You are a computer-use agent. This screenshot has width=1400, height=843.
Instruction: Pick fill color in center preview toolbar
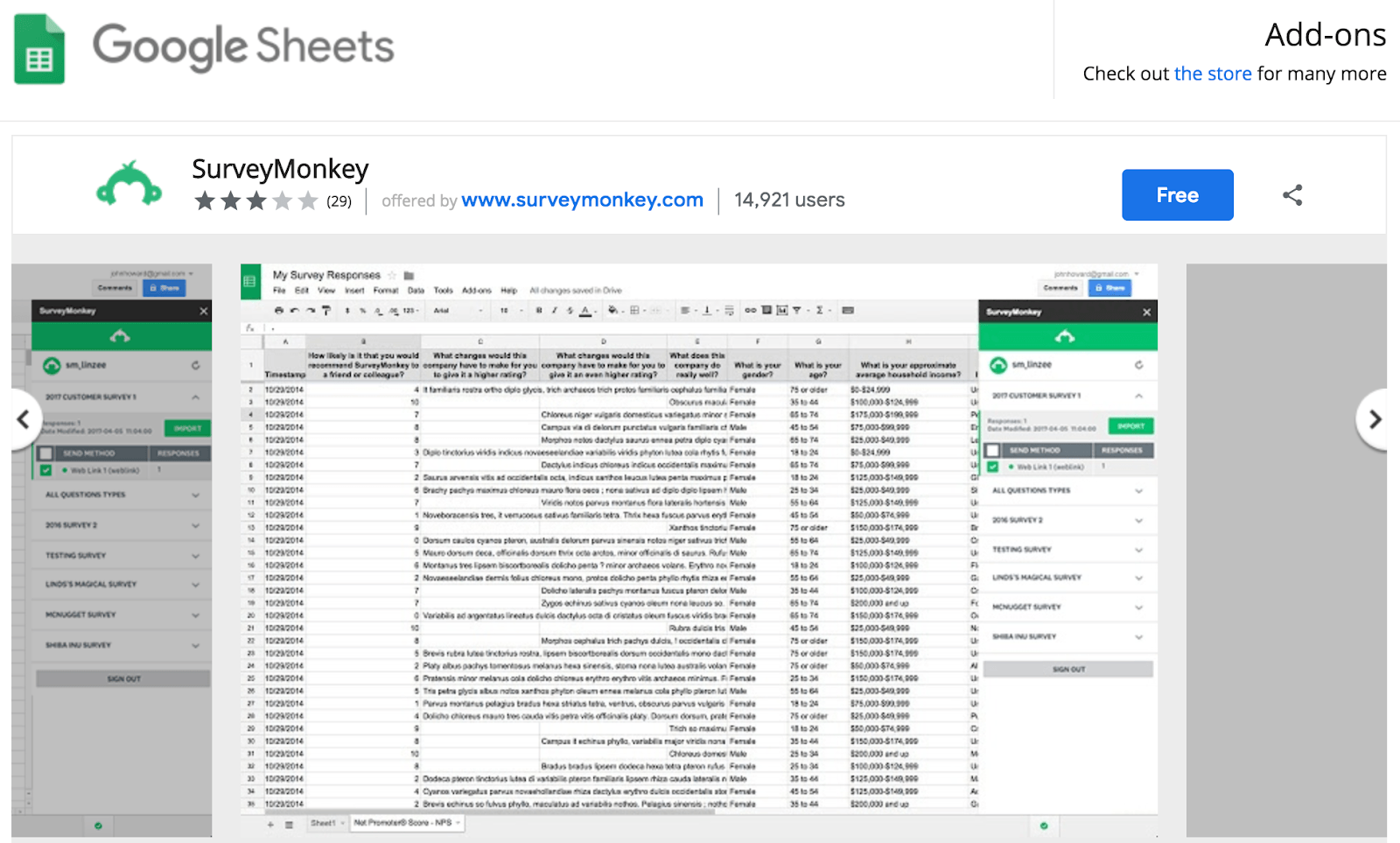click(x=614, y=310)
